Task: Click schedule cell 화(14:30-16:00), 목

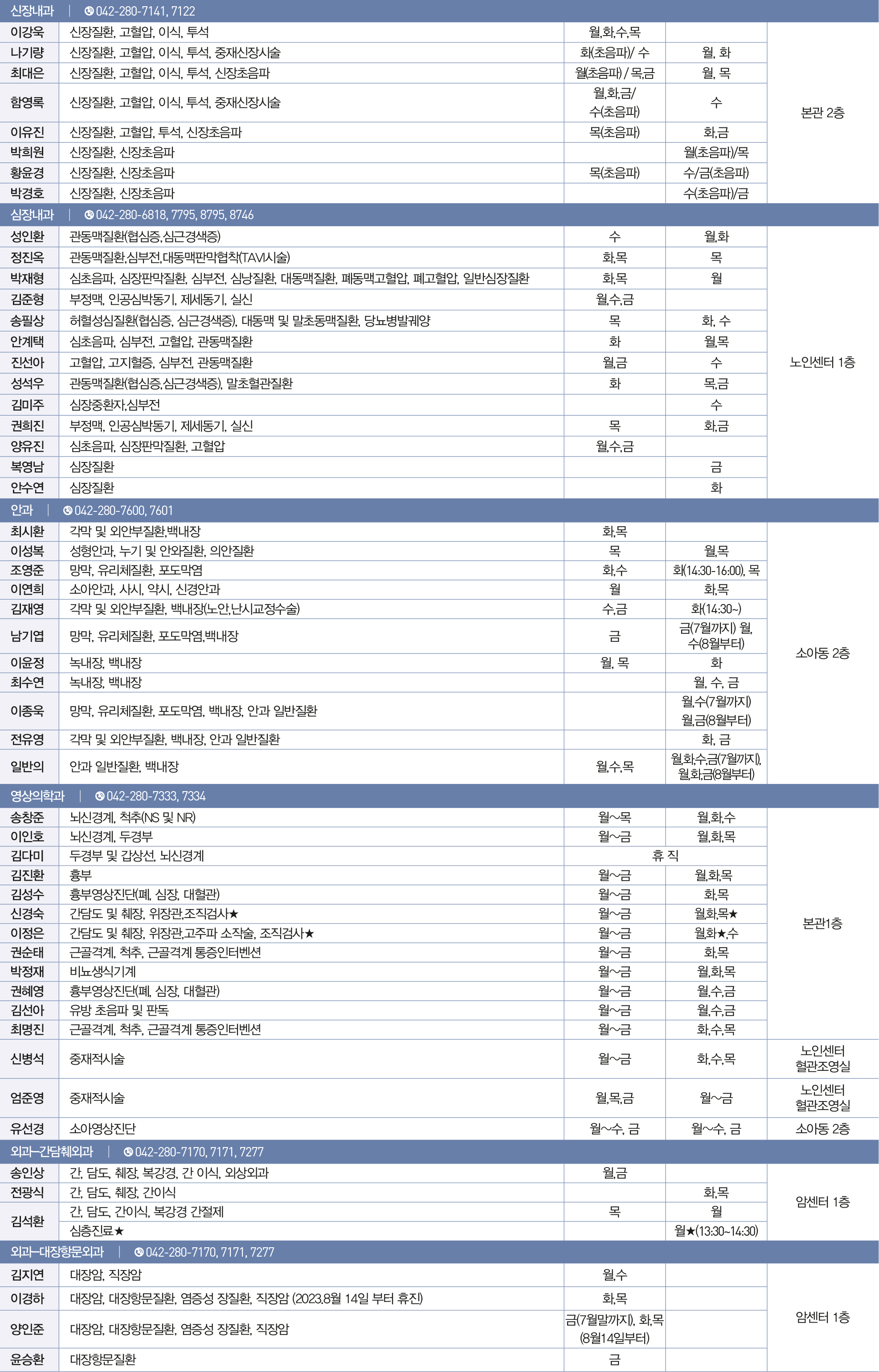Action: (716, 570)
